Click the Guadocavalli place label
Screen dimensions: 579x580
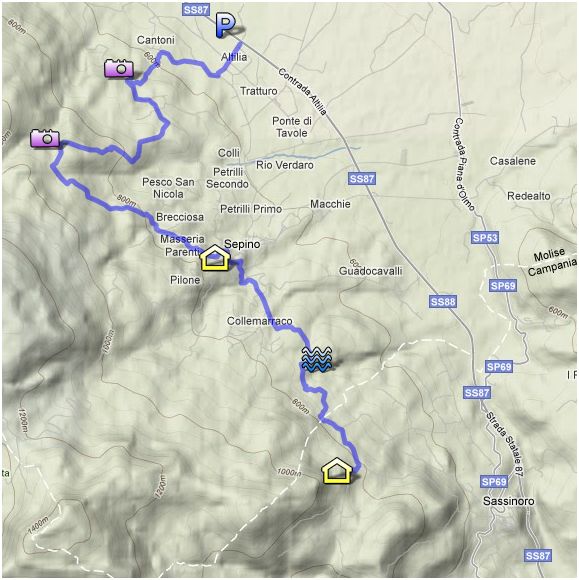tap(370, 271)
